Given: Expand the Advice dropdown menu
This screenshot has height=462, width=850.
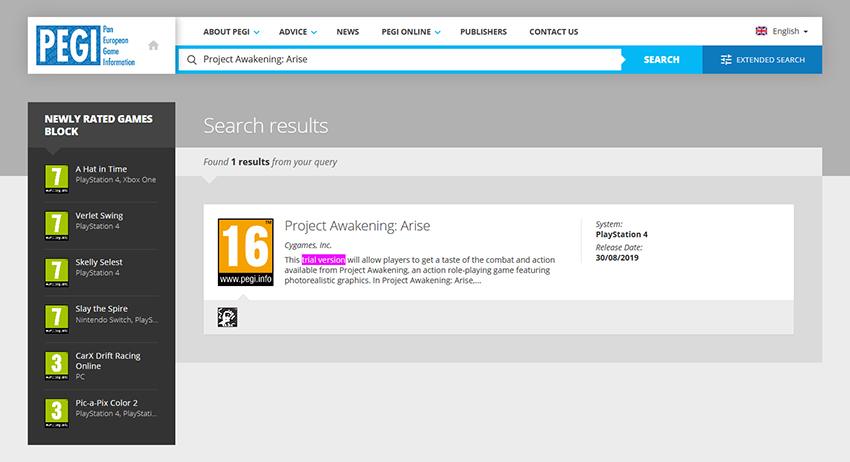Looking at the screenshot, I should 298,32.
